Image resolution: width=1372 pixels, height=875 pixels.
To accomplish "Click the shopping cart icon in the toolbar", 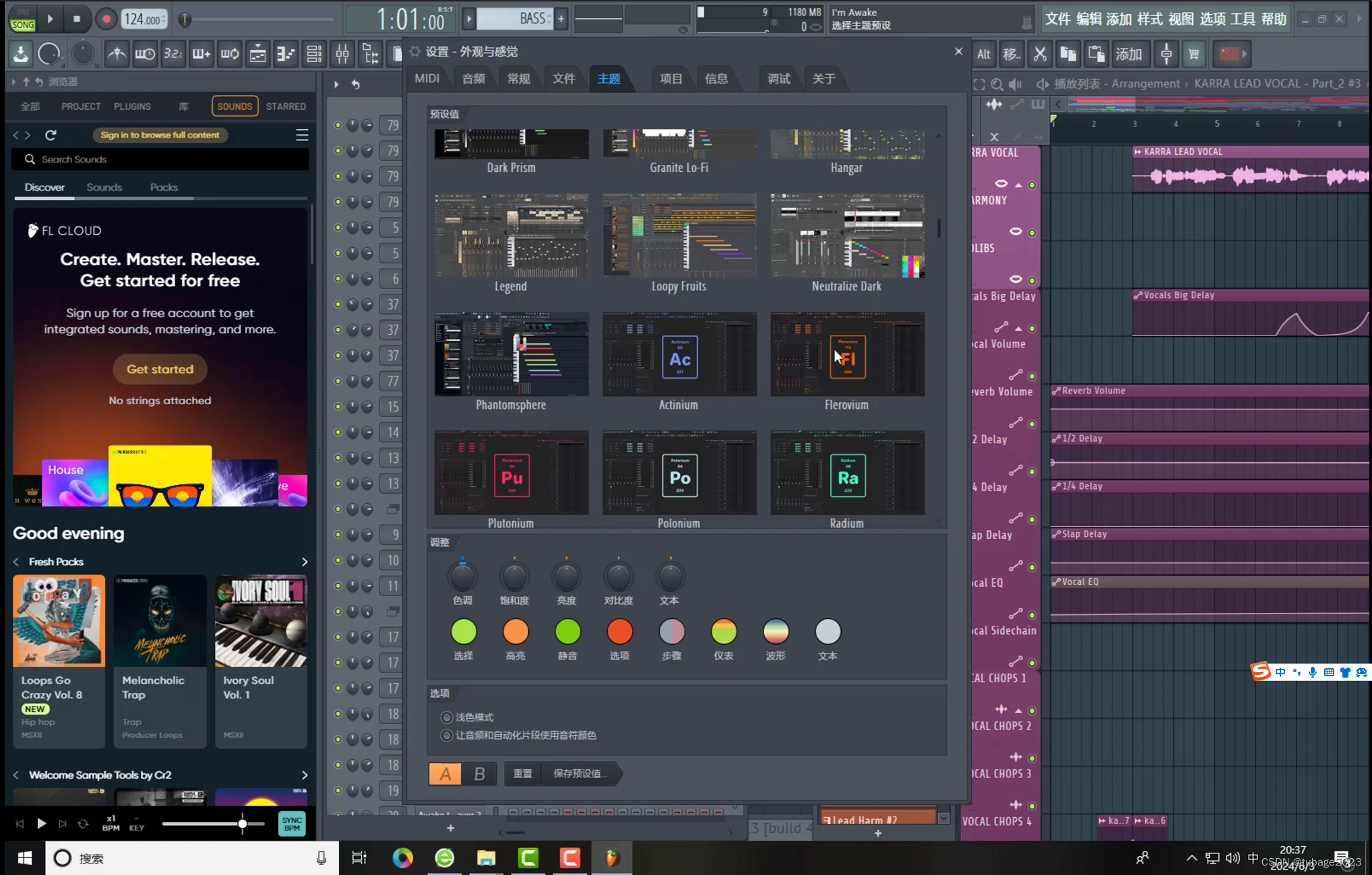I will pos(1194,54).
